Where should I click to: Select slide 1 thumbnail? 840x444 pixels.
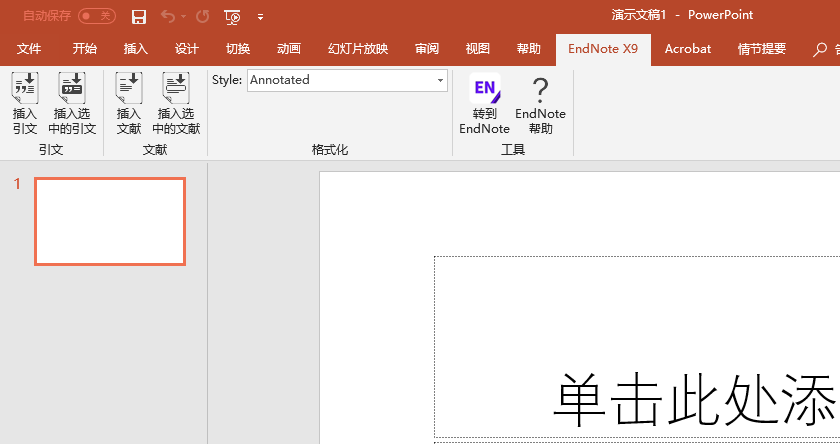tap(110, 221)
